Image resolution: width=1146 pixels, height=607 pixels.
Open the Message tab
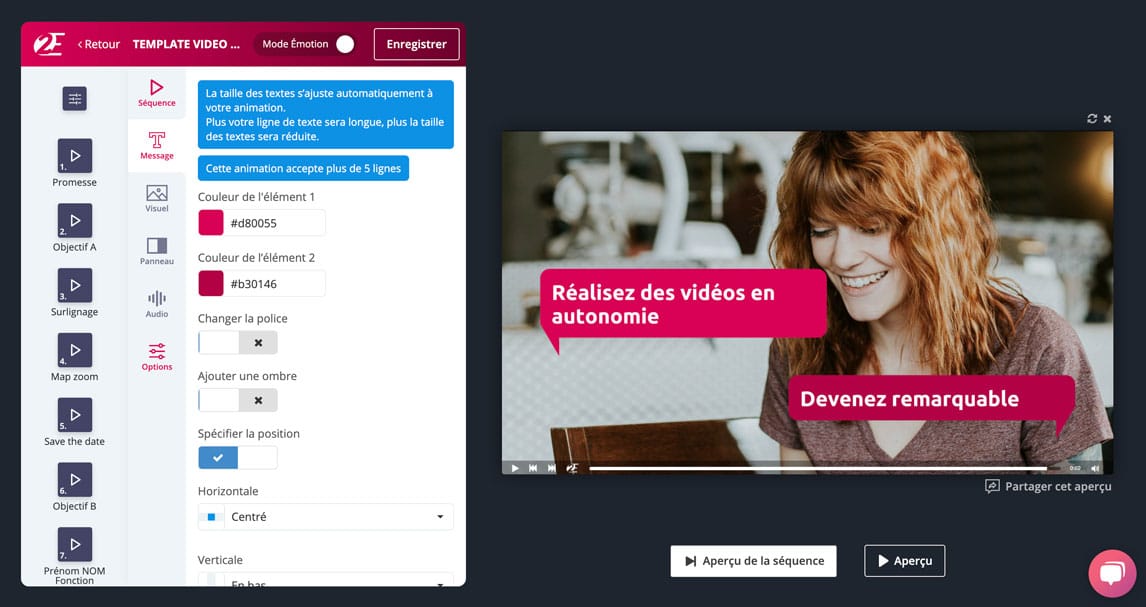pos(156,145)
